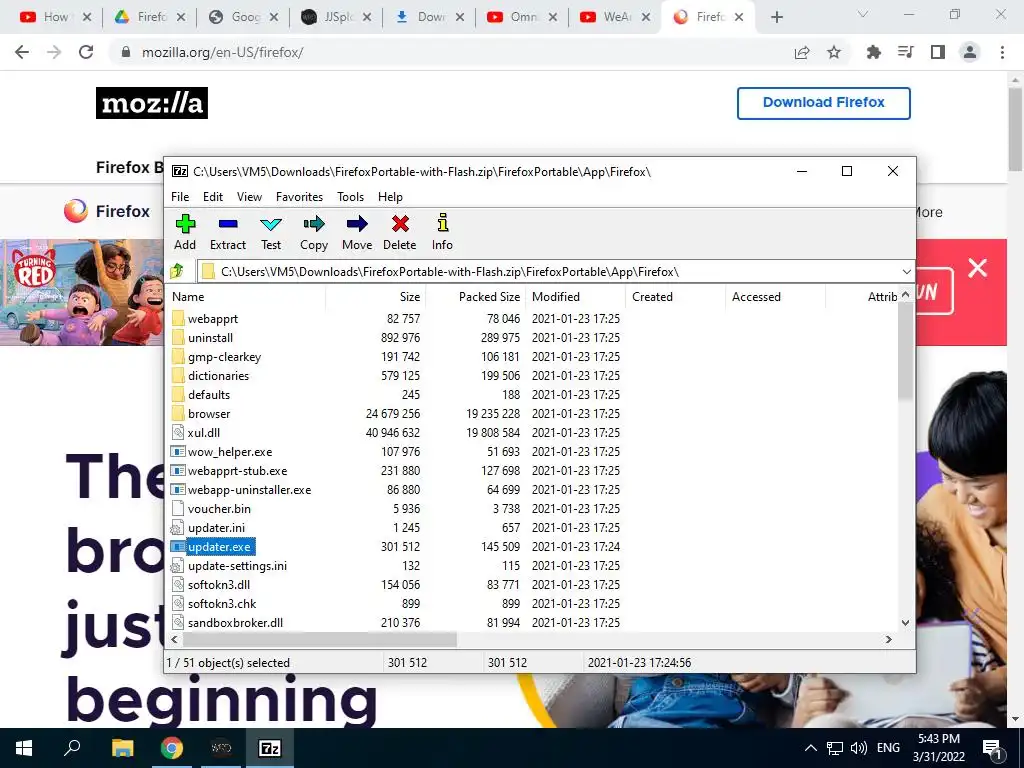Image resolution: width=1024 pixels, height=768 pixels.
Task: Click the mozilla logo link
Action: tap(152, 103)
